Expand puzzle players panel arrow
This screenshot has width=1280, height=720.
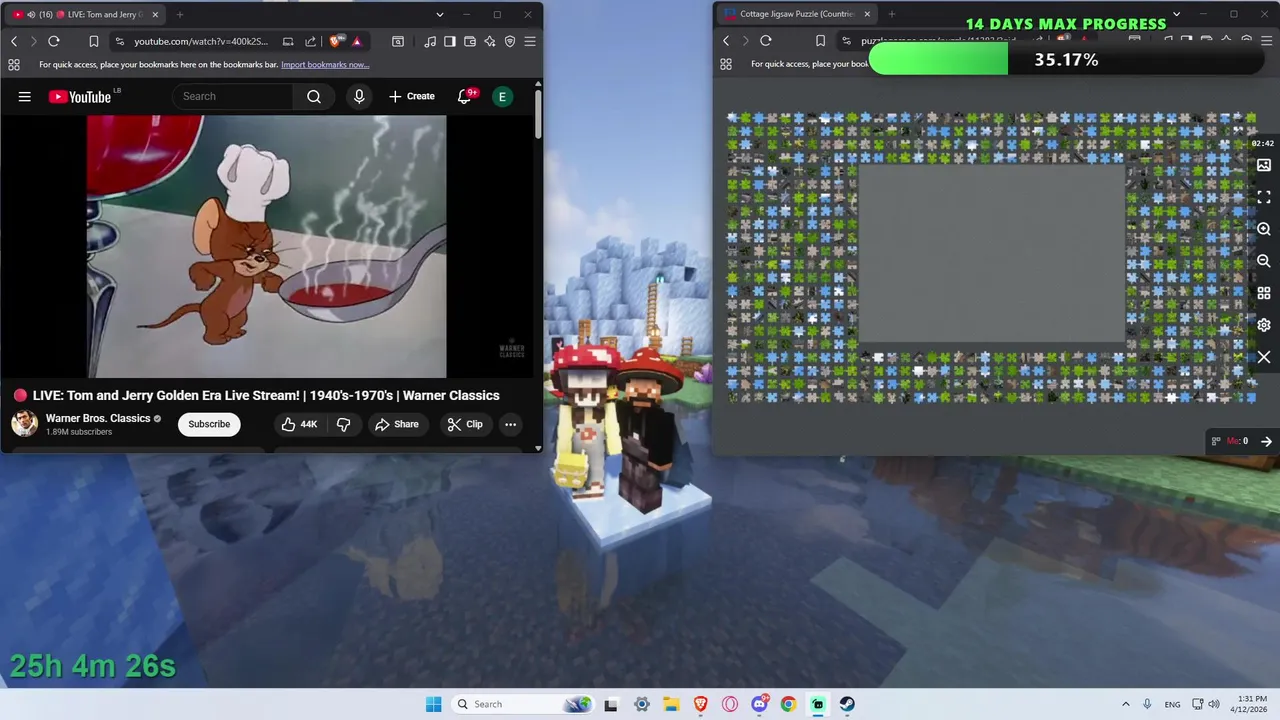1266,441
